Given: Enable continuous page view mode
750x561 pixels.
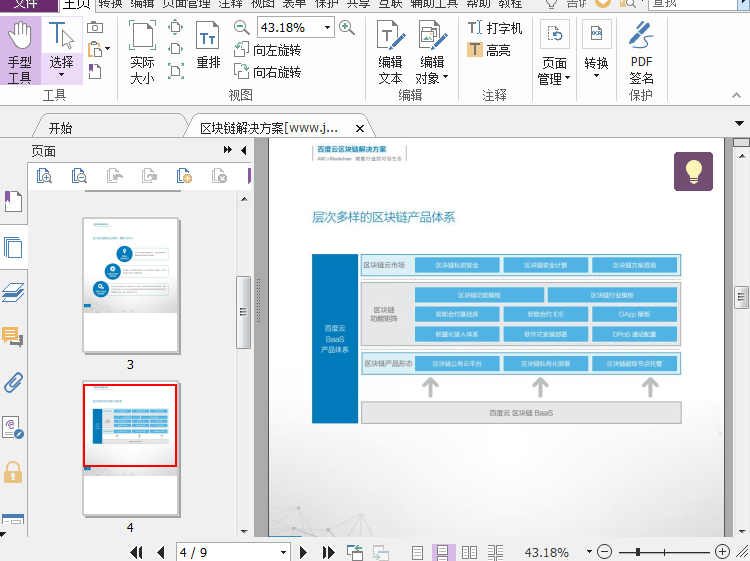Looking at the screenshot, I should point(443,552).
